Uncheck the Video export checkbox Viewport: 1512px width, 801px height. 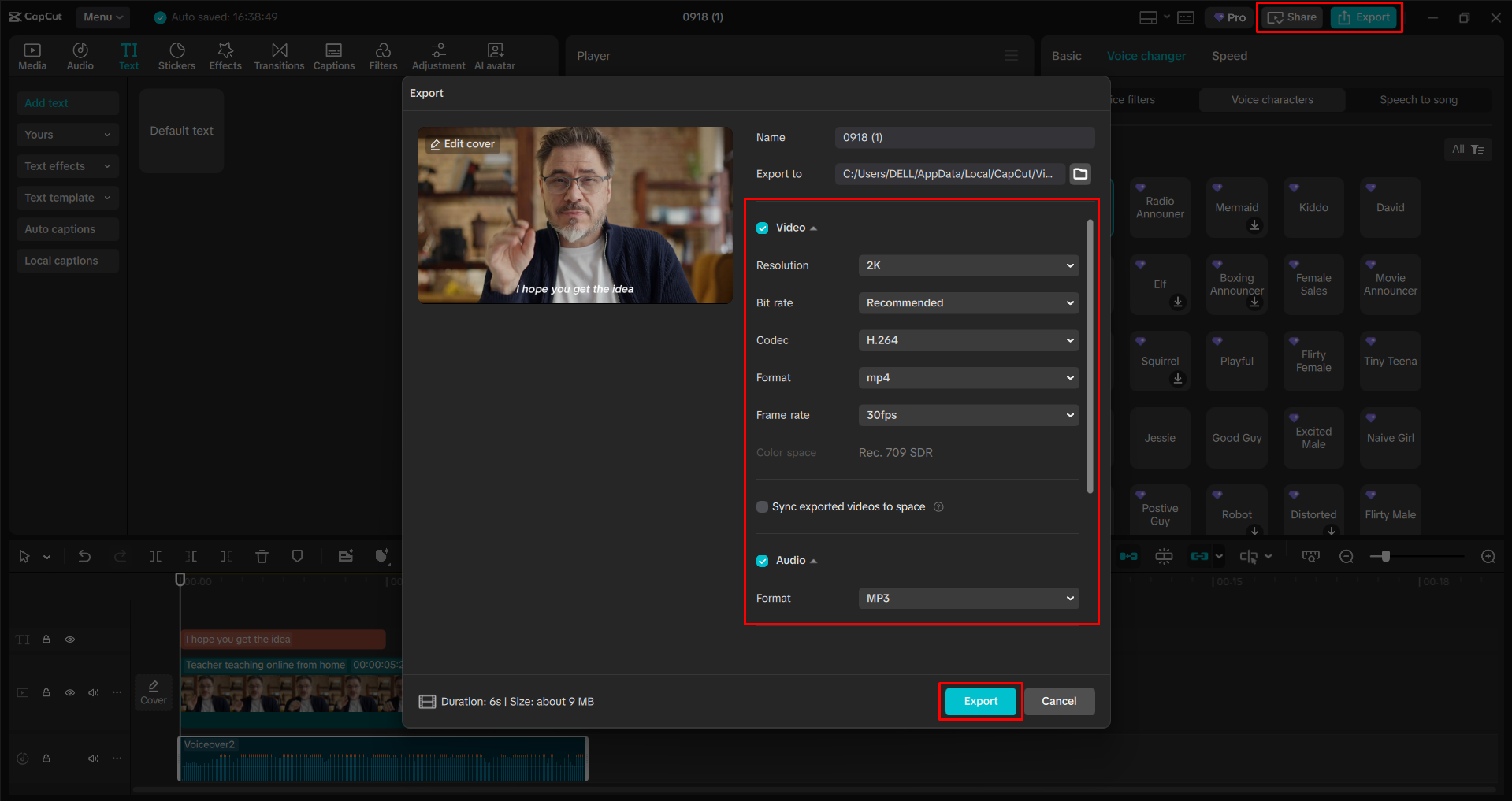coord(762,228)
